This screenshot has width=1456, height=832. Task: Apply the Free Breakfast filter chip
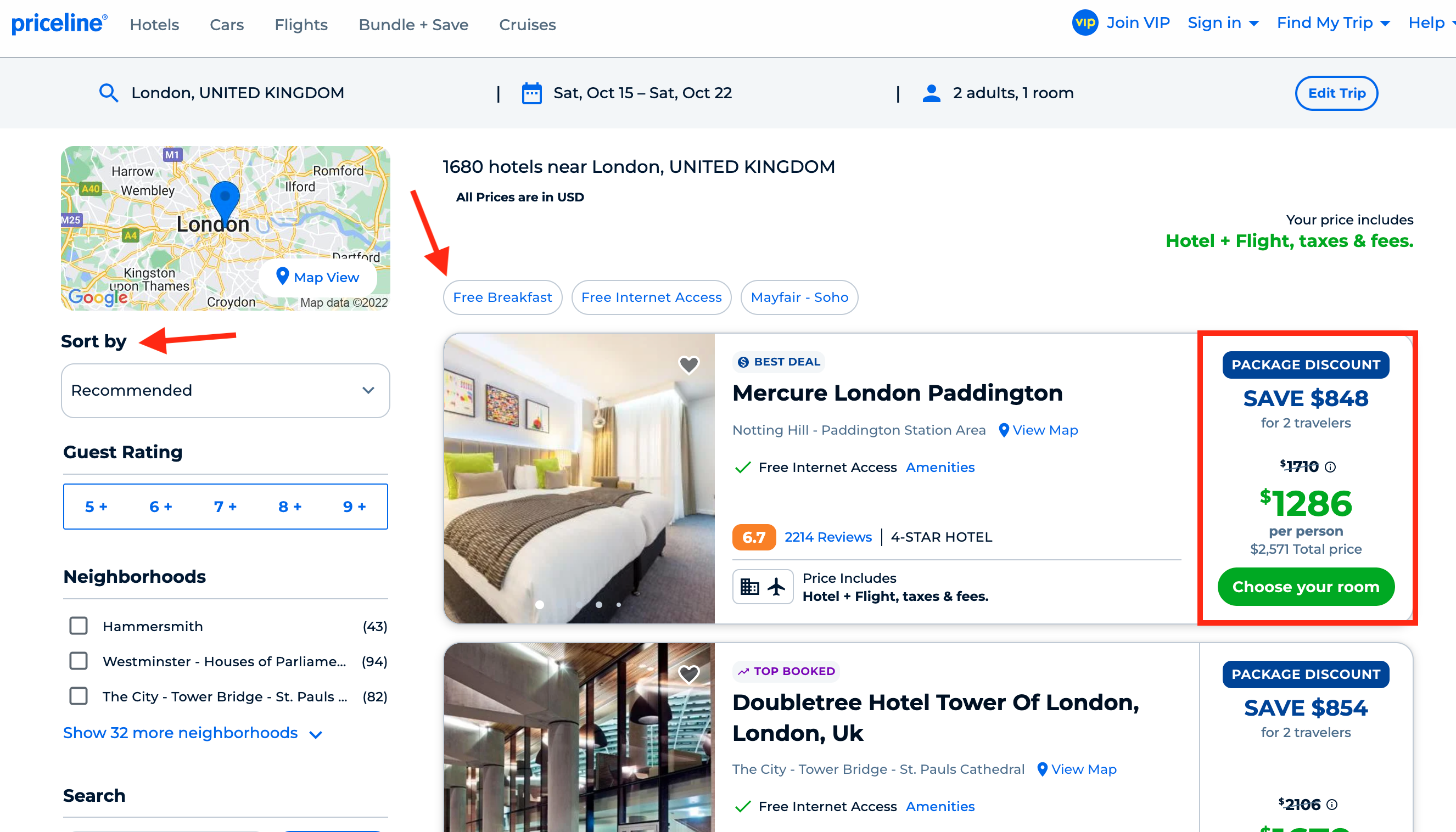pos(502,297)
